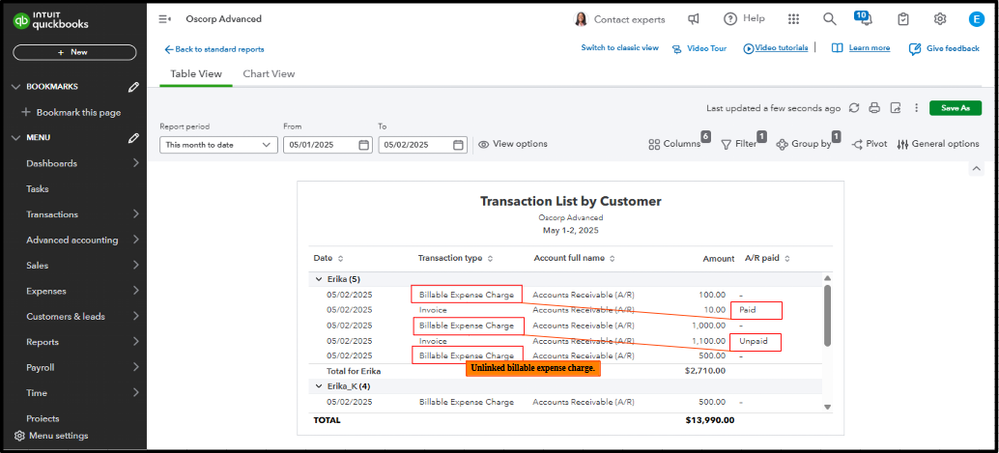The height and width of the screenshot is (453, 999).
Task: Open Reports in the side menu
Action: tap(42, 342)
